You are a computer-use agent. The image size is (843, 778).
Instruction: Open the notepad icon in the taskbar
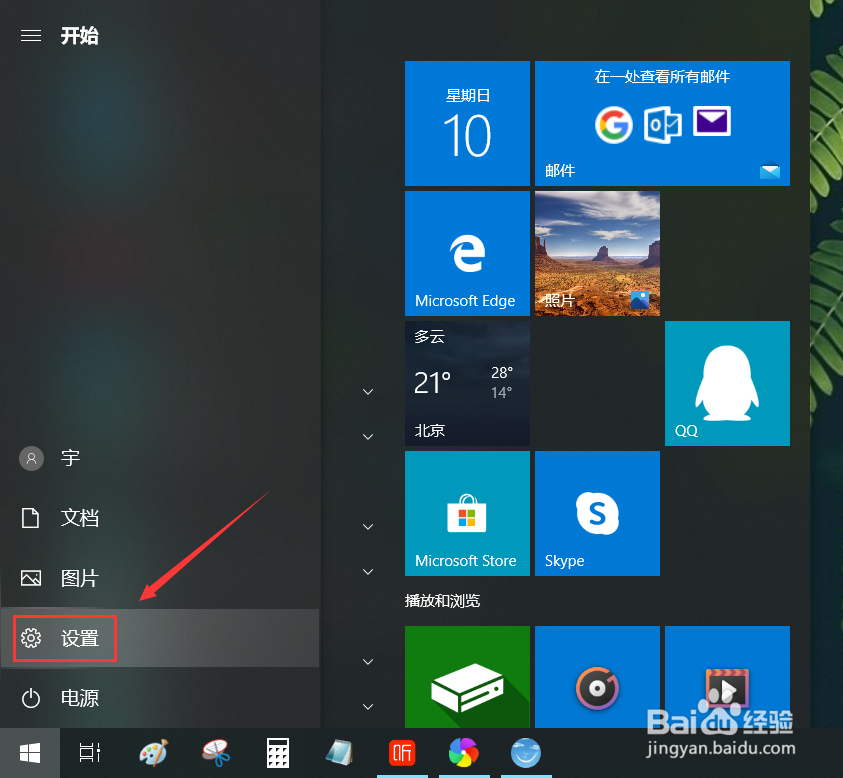point(340,753)
